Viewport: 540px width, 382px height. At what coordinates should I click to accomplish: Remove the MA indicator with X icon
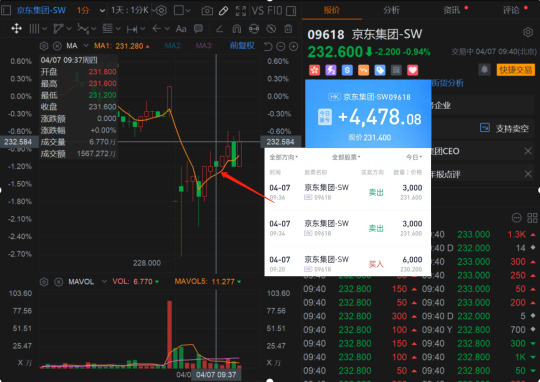coord(57,46)
